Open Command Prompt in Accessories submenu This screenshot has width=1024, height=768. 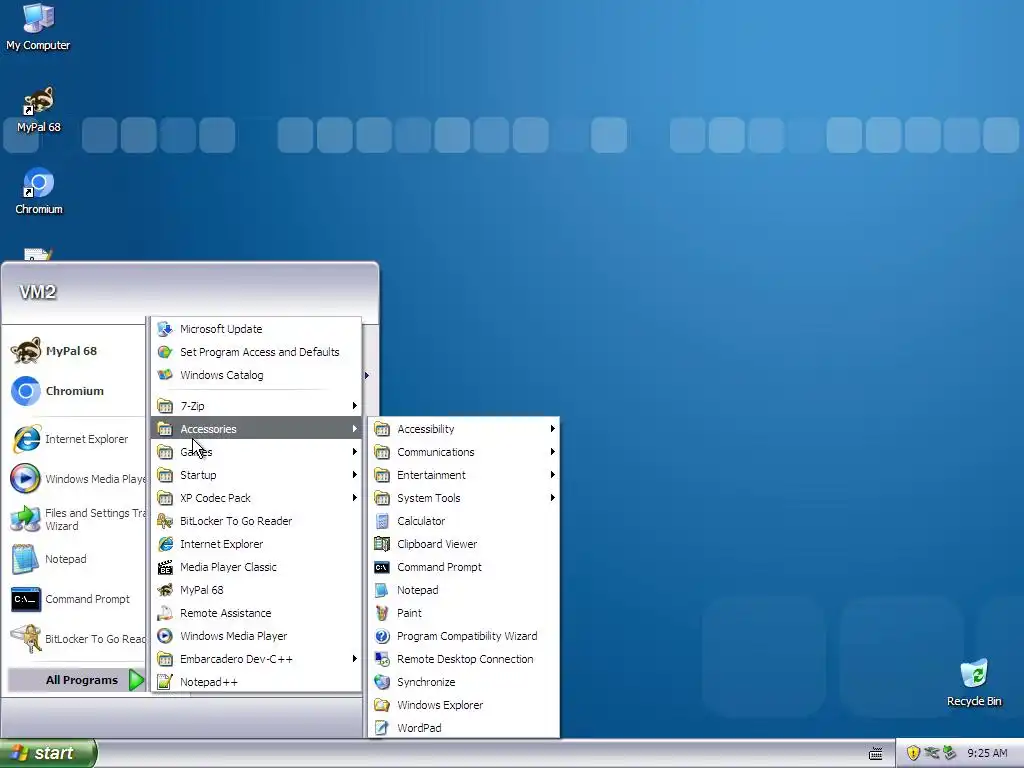(x=464, y=567)
